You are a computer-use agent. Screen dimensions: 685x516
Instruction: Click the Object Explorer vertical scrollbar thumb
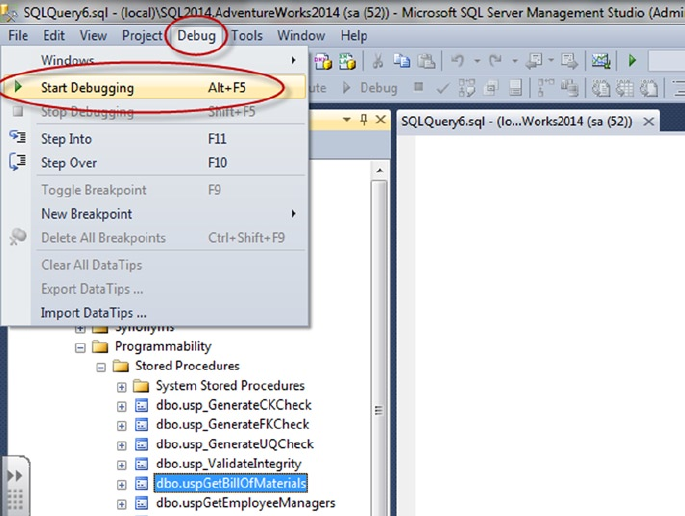[x=379, y=348]
